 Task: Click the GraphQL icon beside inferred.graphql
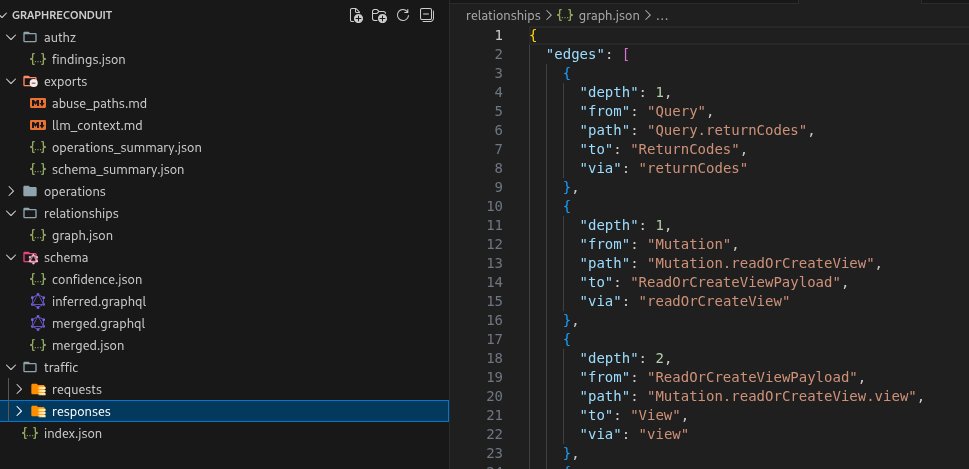(x=38, y=302)
